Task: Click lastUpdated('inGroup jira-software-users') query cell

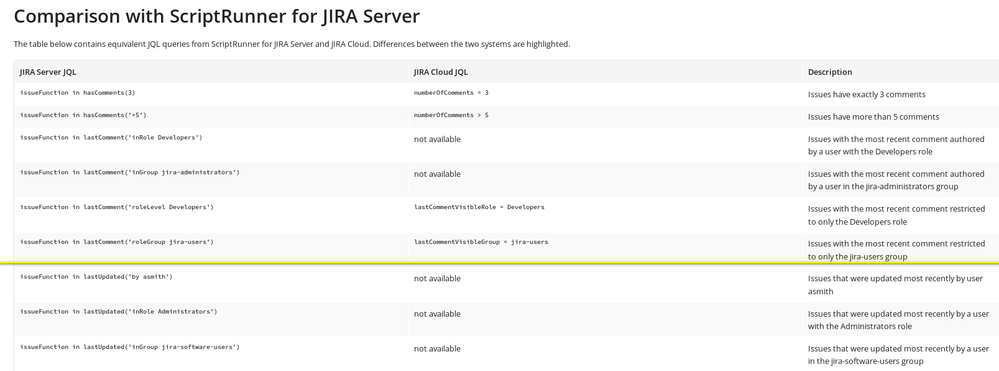Action: [130, 347]
